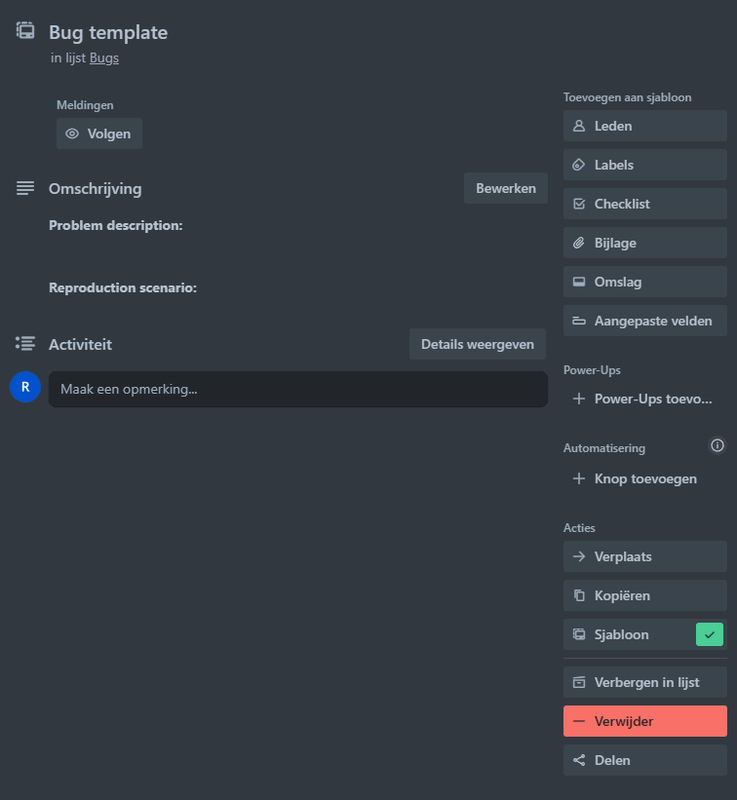Click the Bijlage paperclip icon

[579, 243]
